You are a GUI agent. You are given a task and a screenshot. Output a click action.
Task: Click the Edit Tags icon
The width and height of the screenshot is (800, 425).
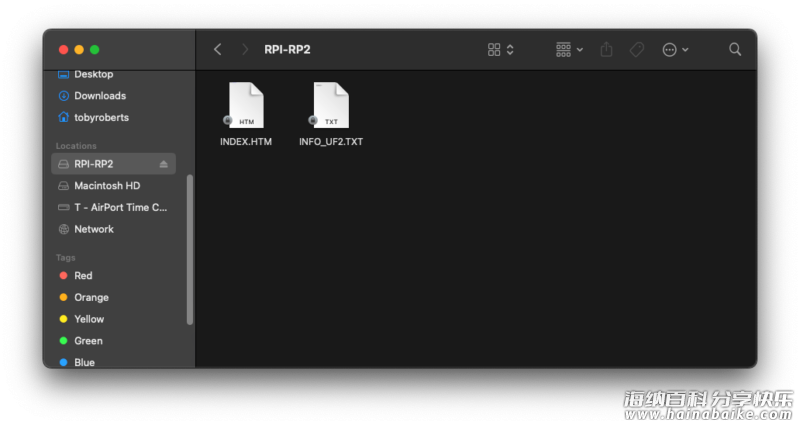(637, 49)
